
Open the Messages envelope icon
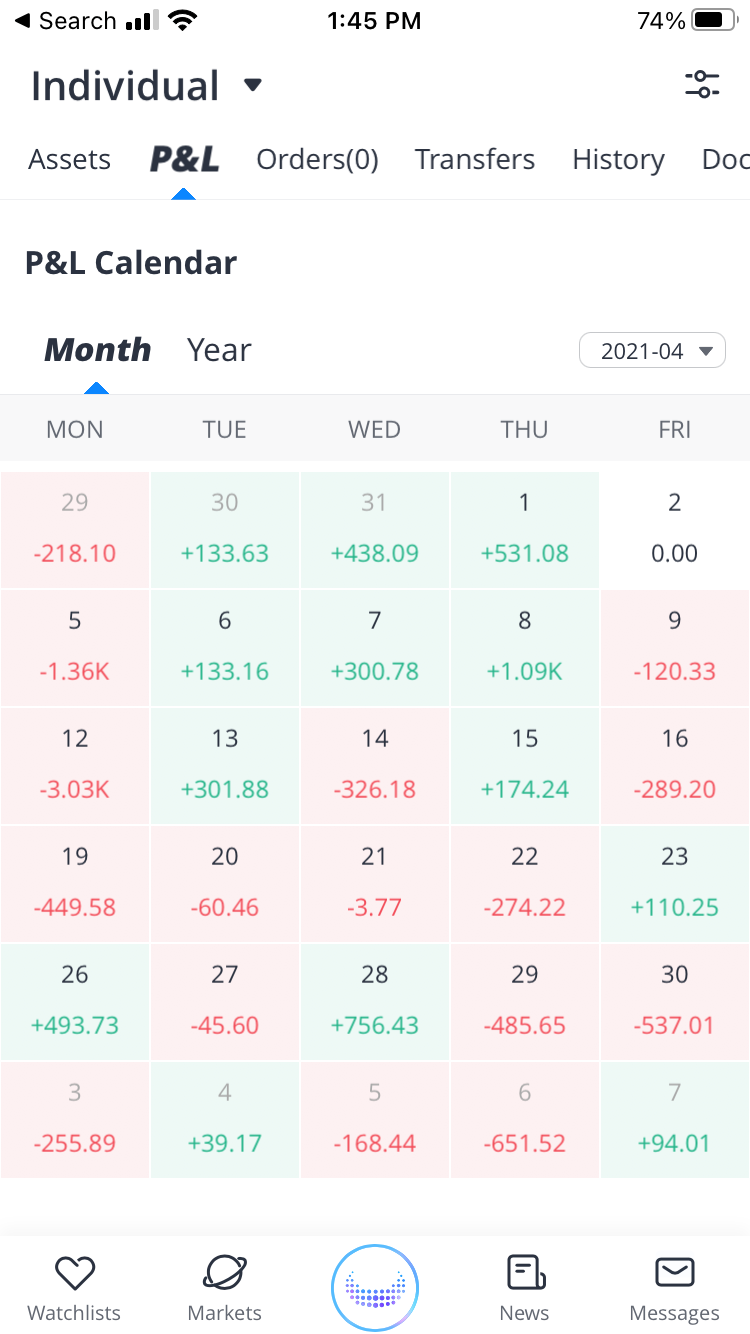675,1273
